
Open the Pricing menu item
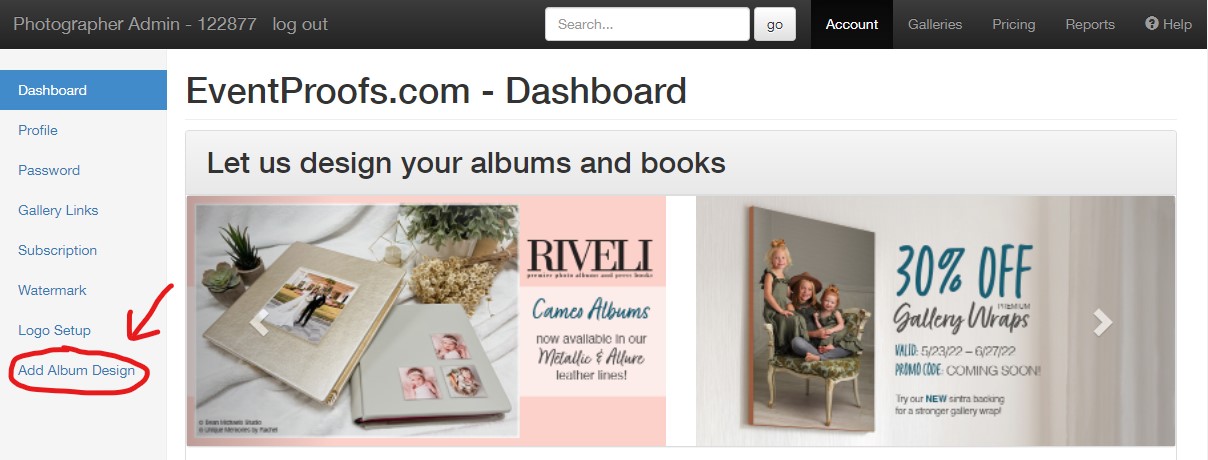[1014, 24]
